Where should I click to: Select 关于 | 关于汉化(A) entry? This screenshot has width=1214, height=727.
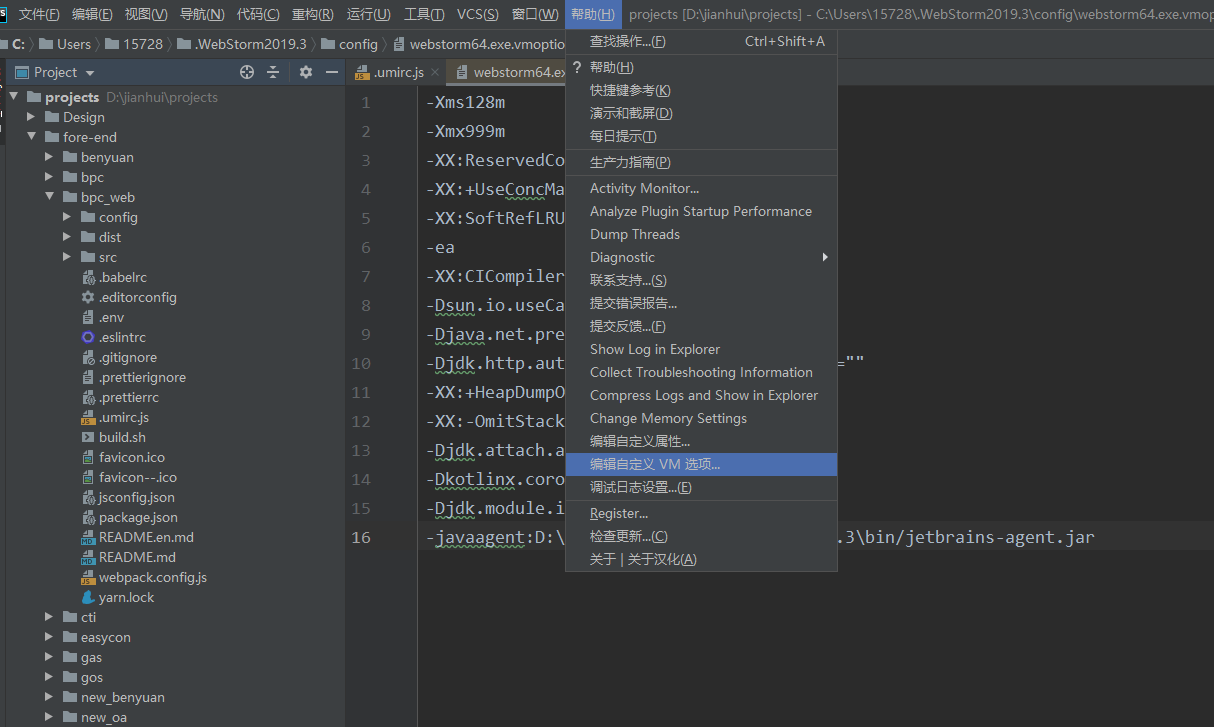pyautogui.click(x=701, y=559)
